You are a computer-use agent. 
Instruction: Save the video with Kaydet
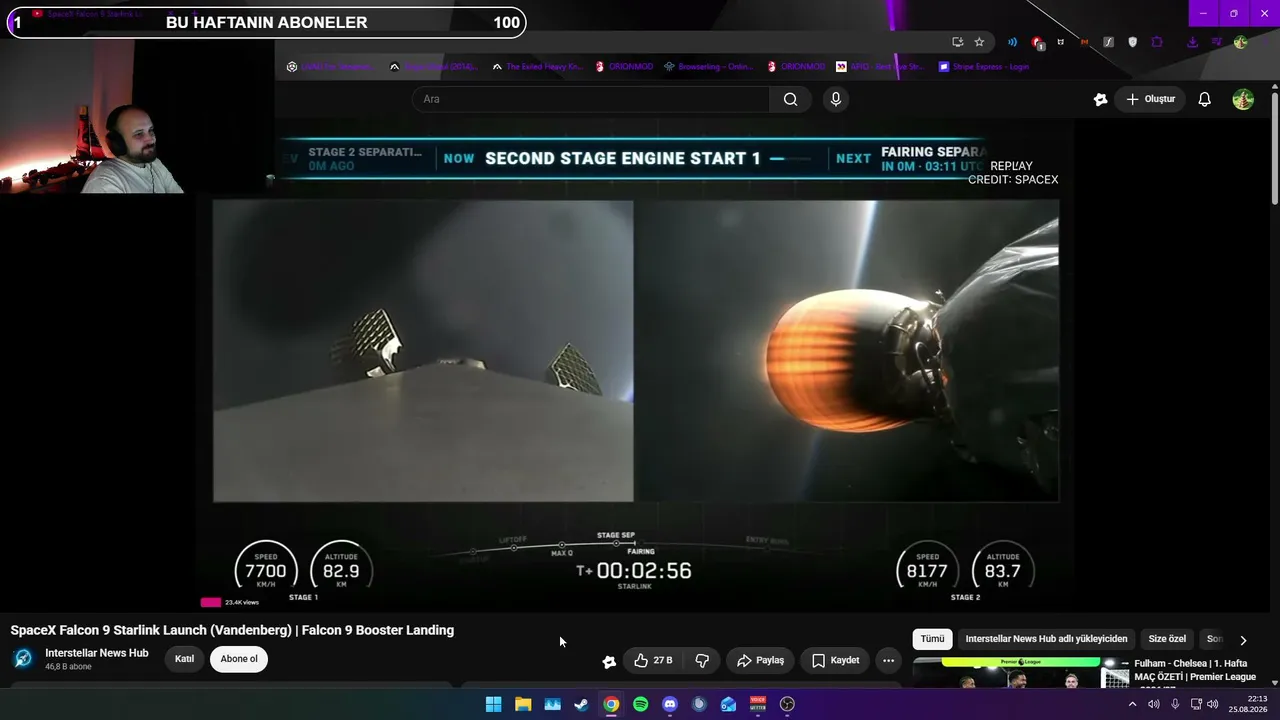(835, 660)
